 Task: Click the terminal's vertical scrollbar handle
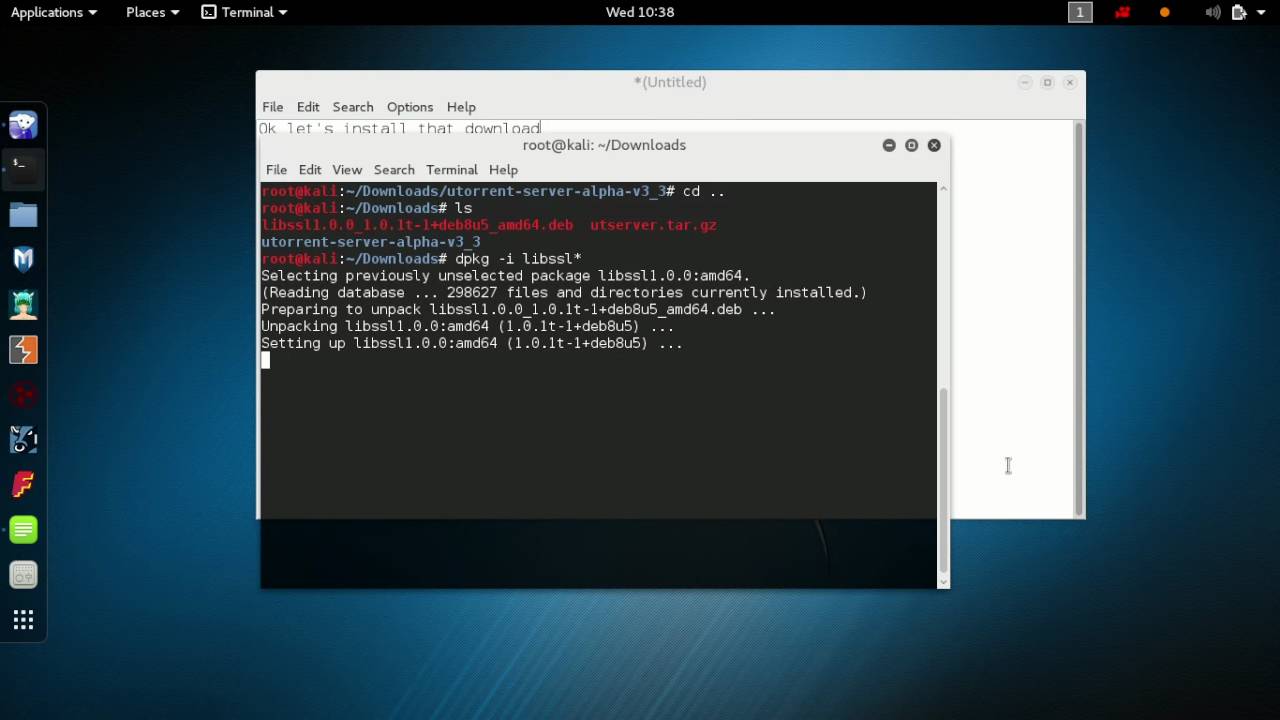point(943,480)
